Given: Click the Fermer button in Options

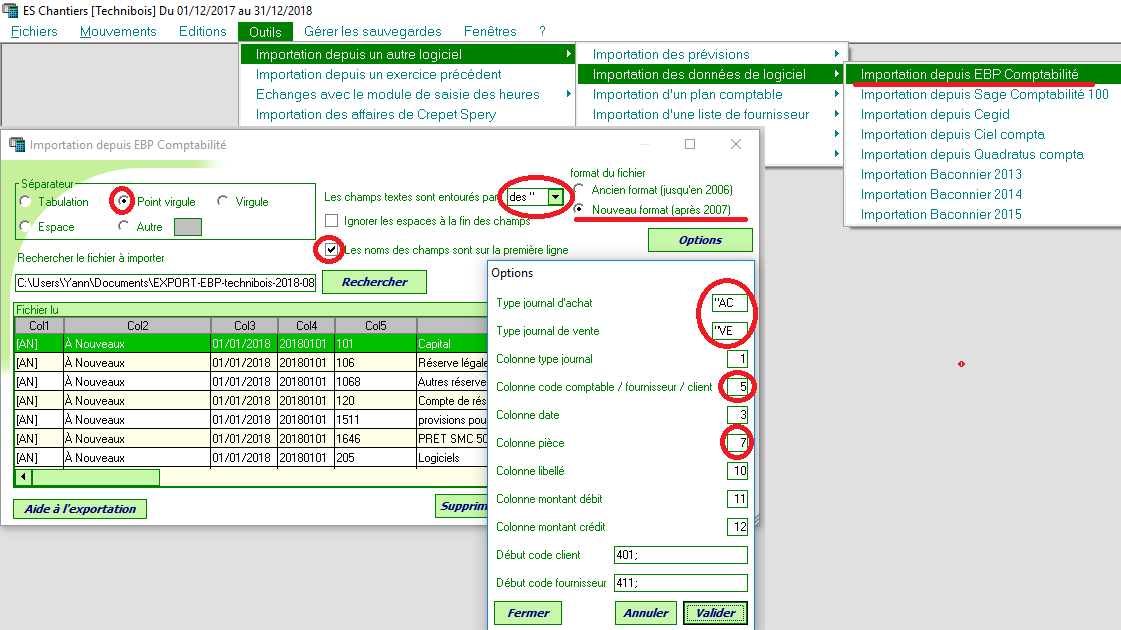Looking at the screenshot, I should (528, 613).
